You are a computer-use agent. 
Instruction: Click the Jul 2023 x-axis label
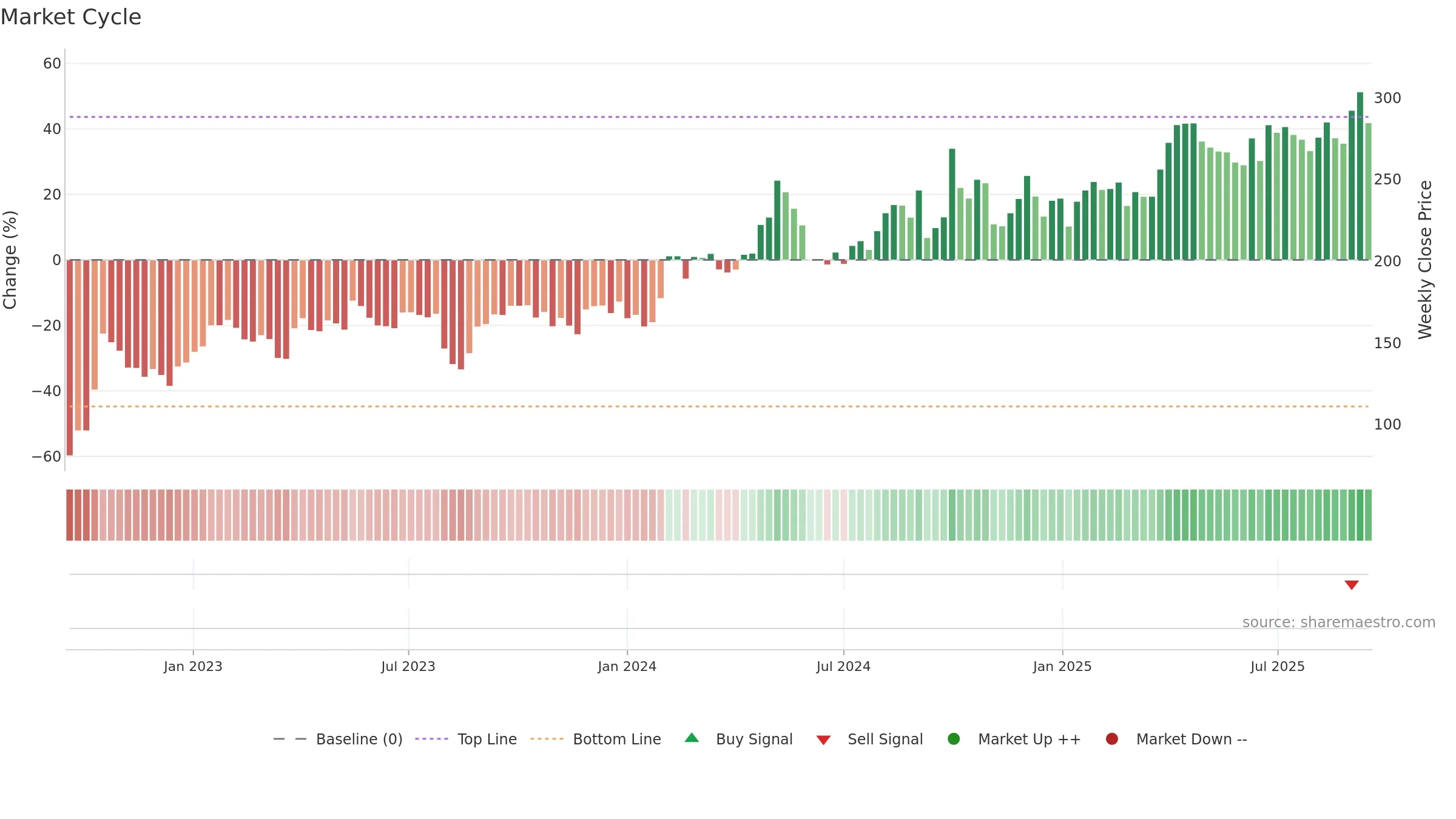(408, 666)
